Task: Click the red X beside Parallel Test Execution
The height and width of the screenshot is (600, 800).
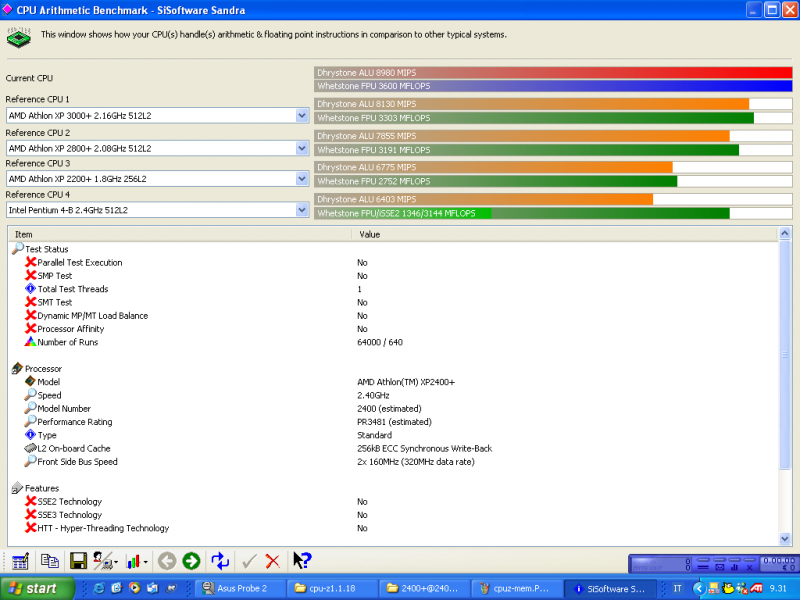Action: (x=31, y=262)
